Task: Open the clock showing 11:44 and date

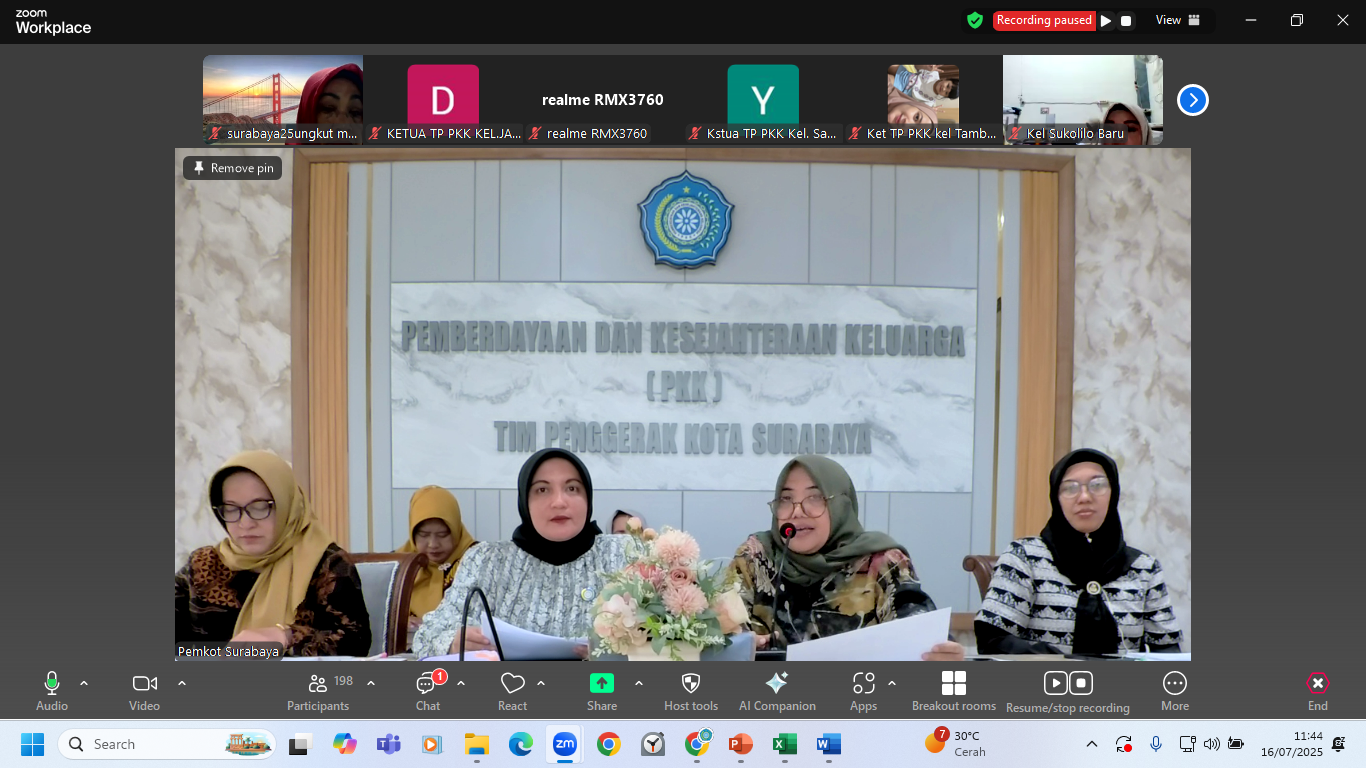Action: [x=1292, y=744]
